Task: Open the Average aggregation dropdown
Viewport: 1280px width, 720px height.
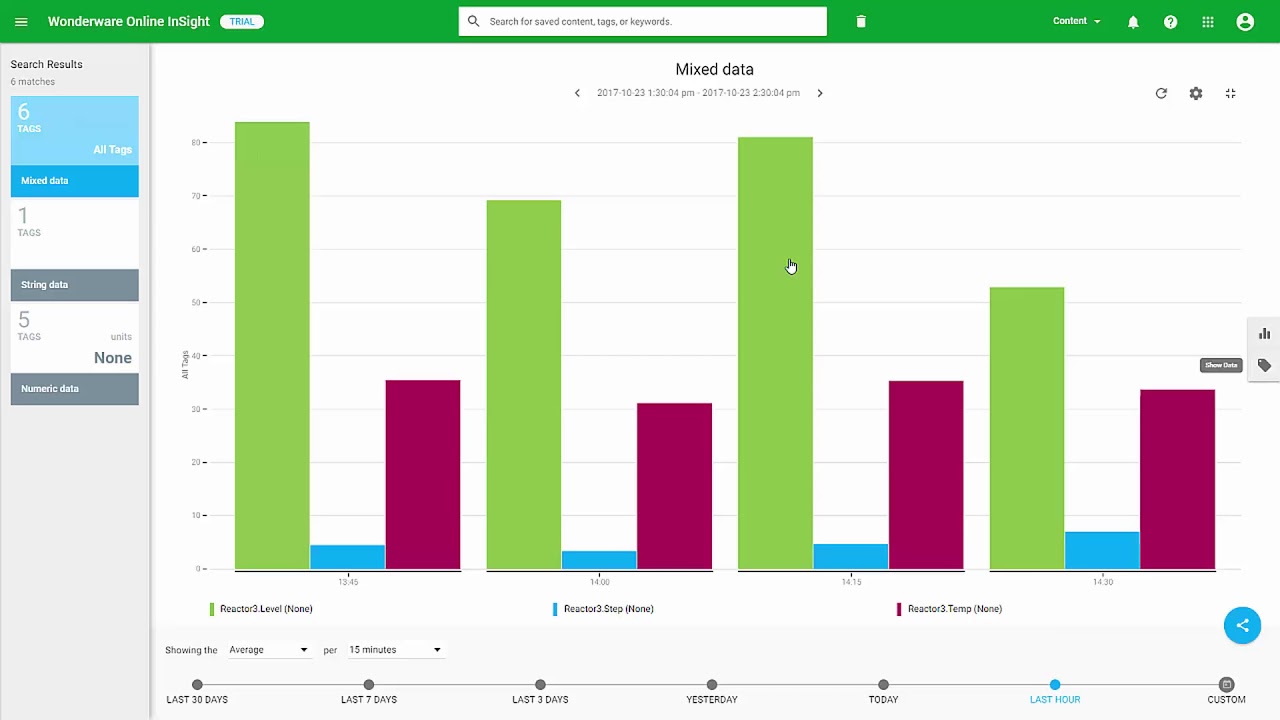Action: tap(268, 650)
